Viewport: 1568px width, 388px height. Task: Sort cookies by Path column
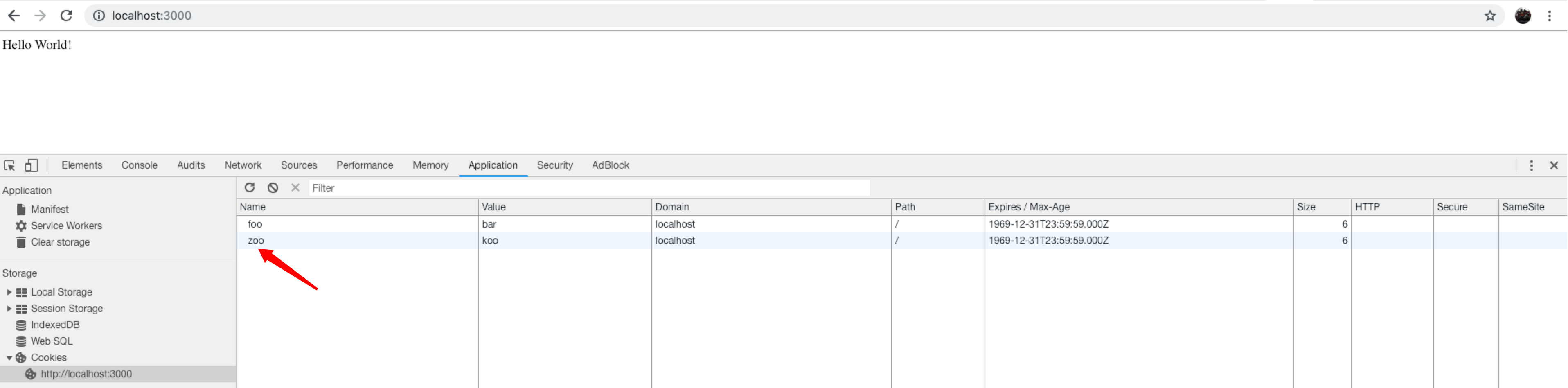pyautogui.click(x=938, y=207)
